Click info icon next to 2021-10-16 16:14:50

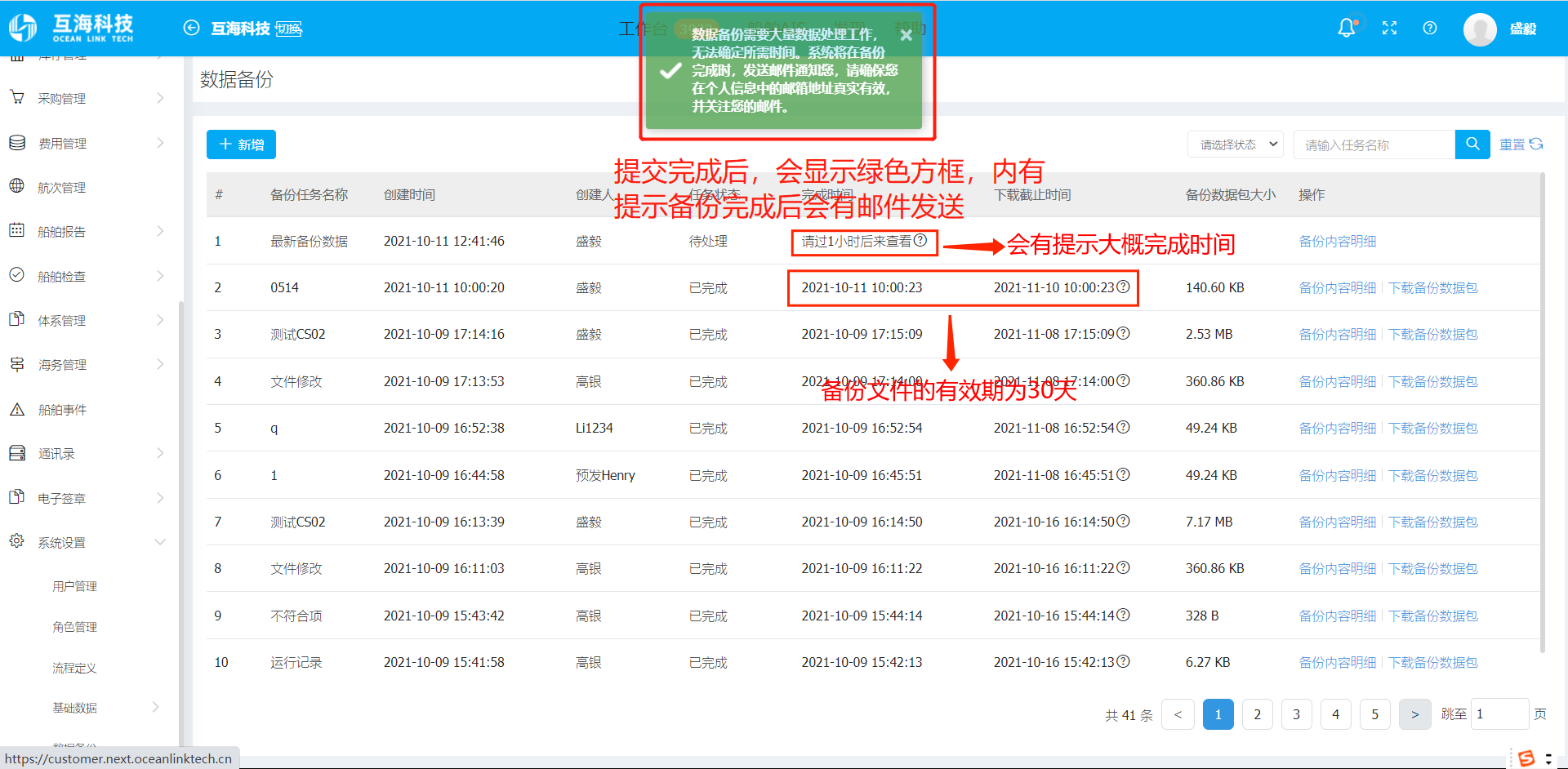click(1123, 521)
